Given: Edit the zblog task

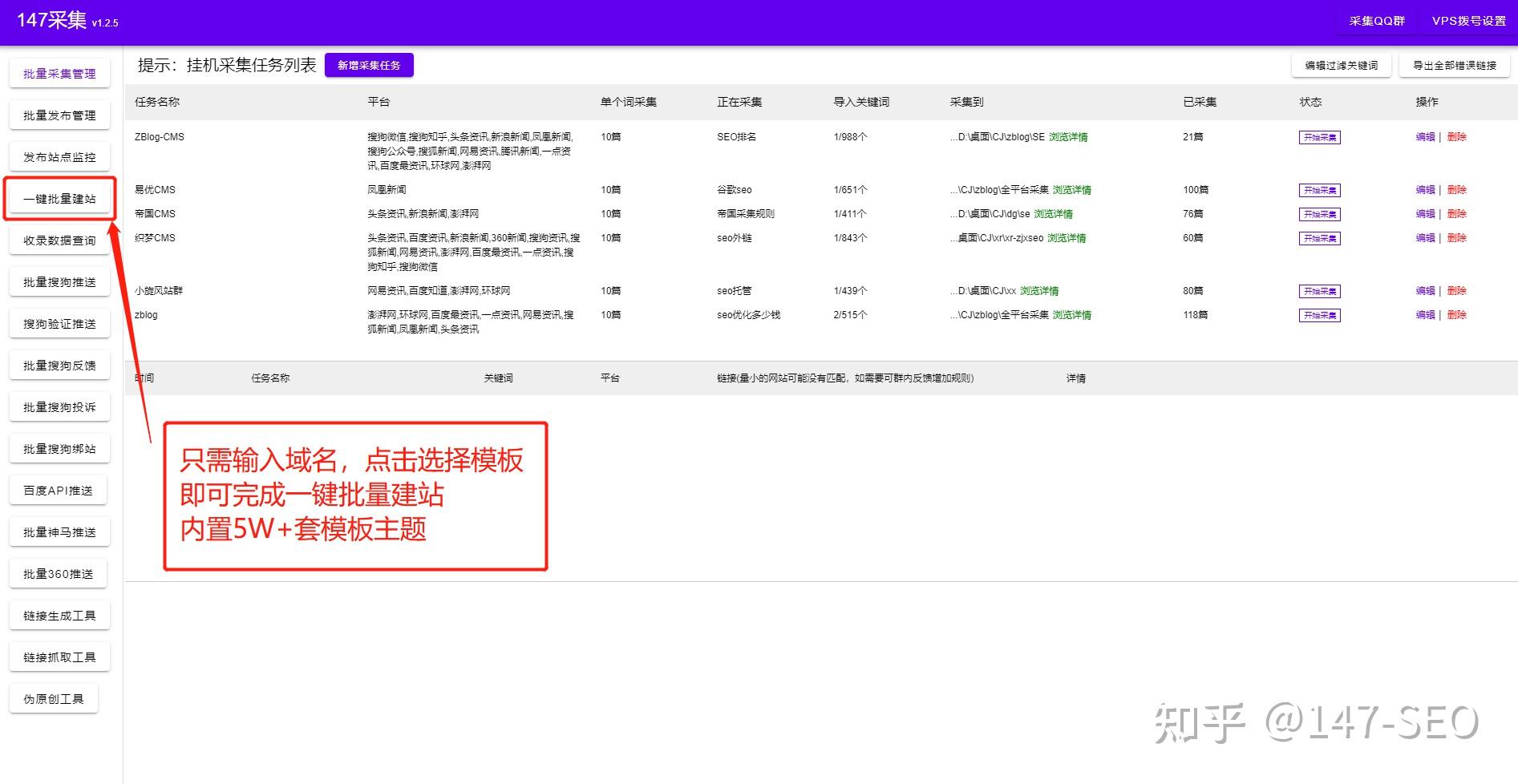Looking at the screenshot, I should (x=1425, y=315).
